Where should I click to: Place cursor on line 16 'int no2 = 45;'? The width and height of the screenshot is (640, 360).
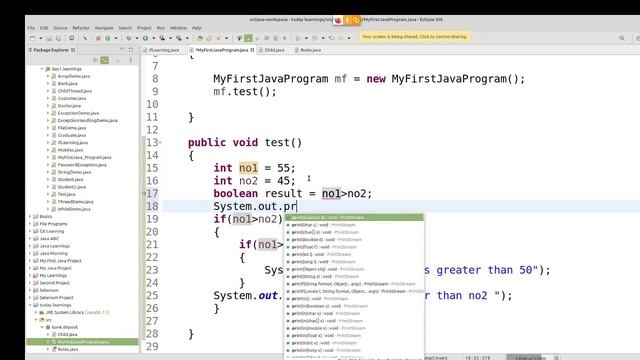click(x=254, y=180)
